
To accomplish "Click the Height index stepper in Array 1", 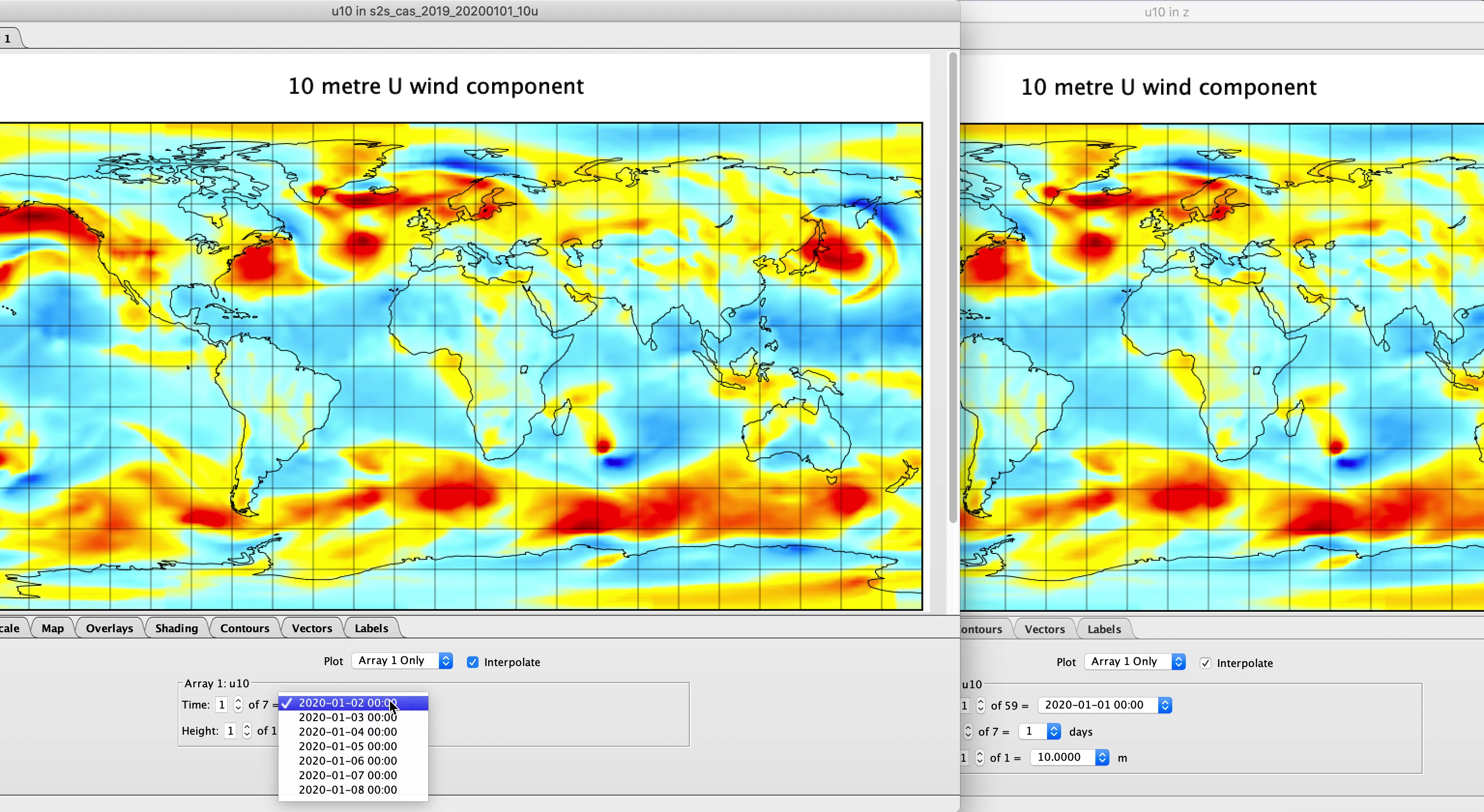I will [247, 731].
